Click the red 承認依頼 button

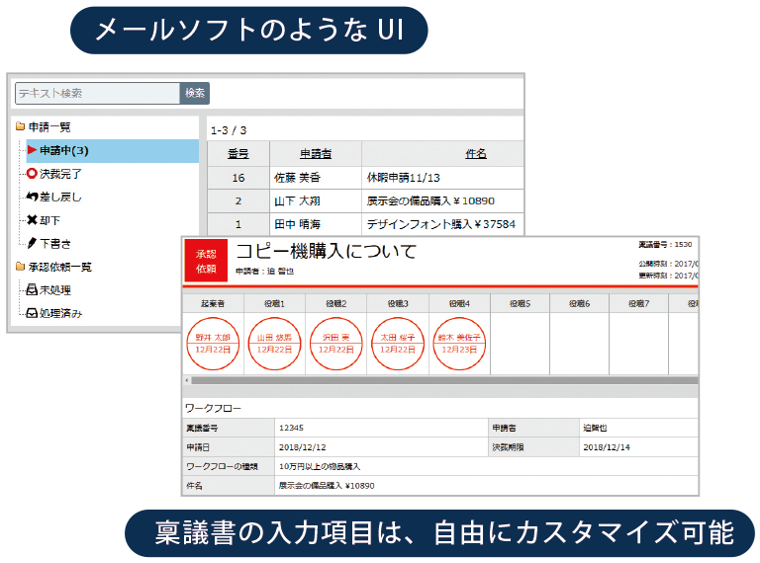[205, 262]
